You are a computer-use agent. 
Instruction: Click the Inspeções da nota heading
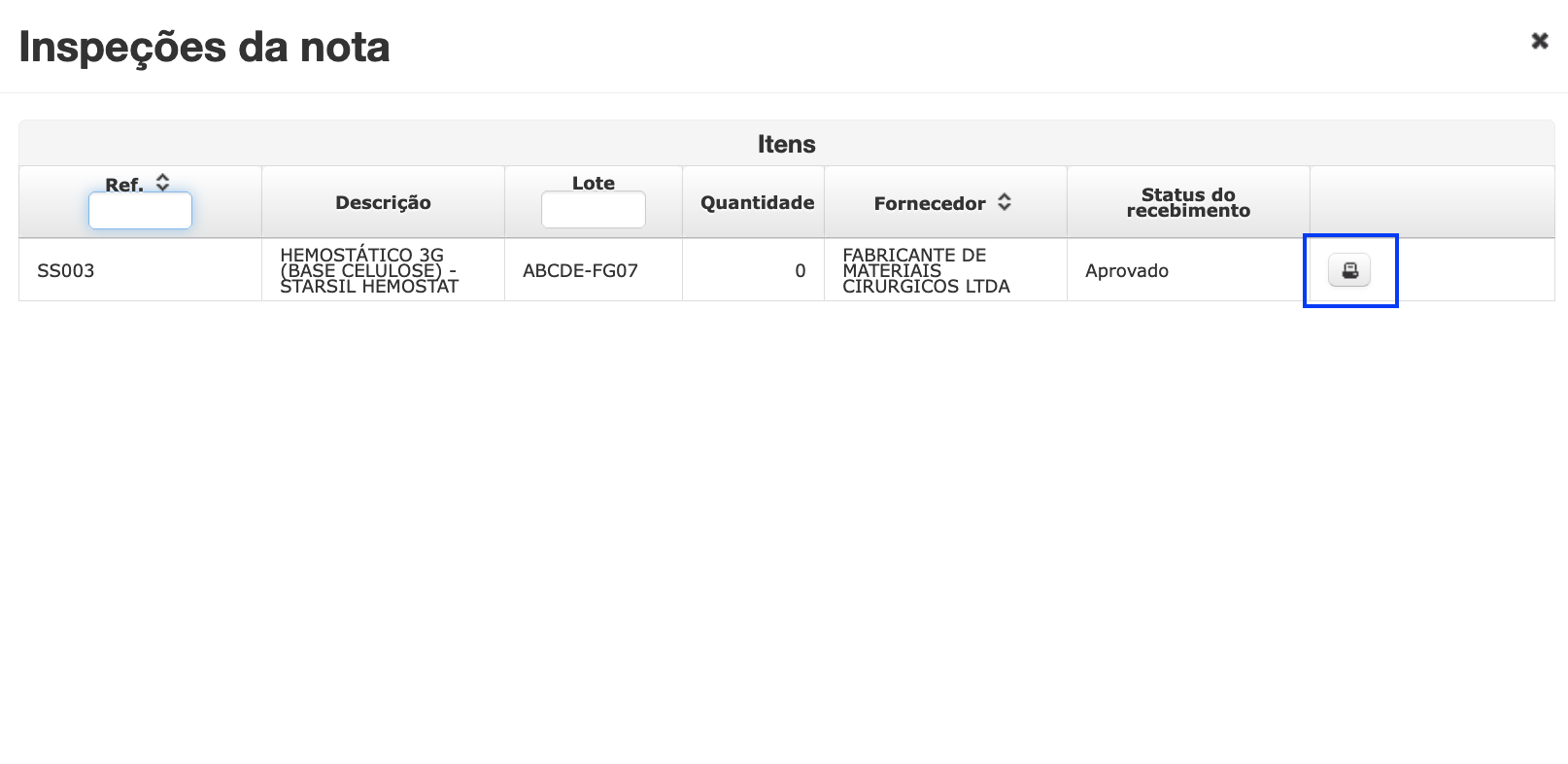(204, 47)
